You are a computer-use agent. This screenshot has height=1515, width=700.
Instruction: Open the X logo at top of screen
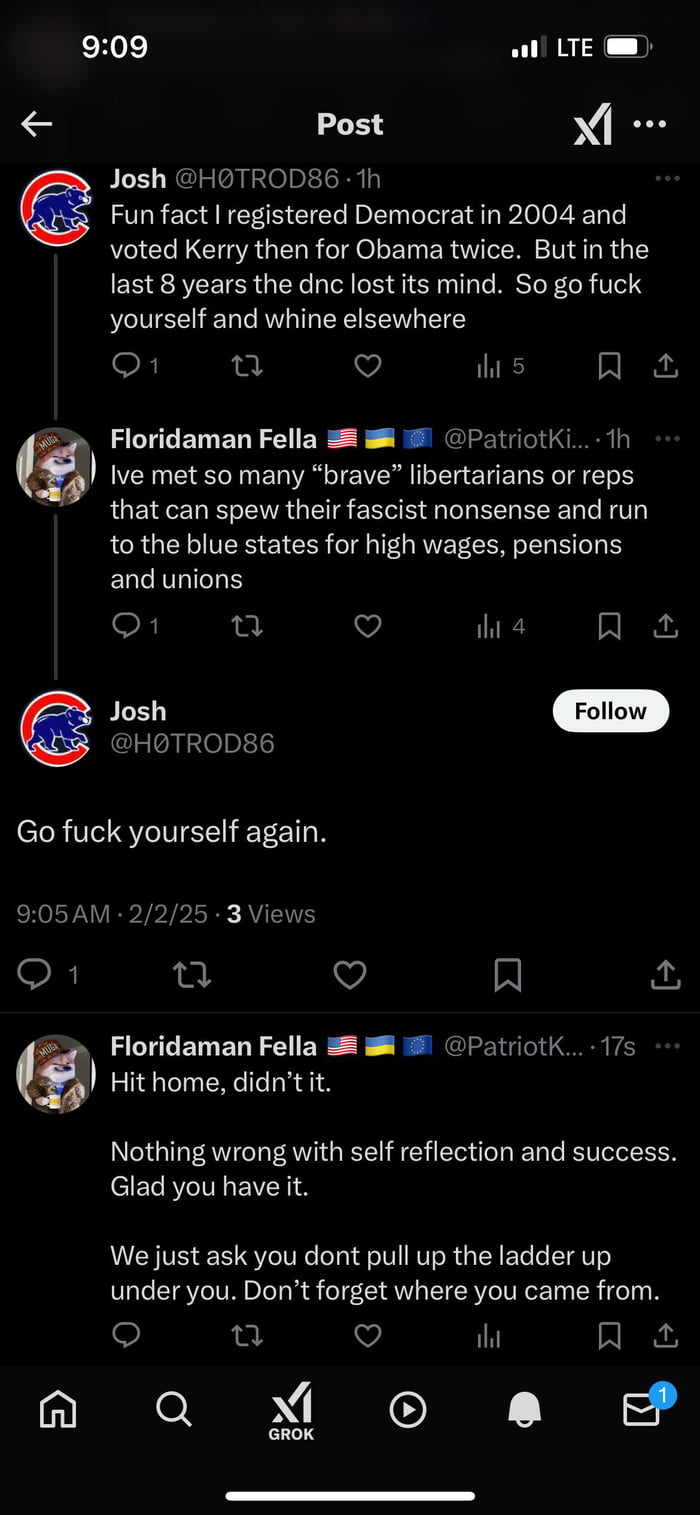coord(592,123)
